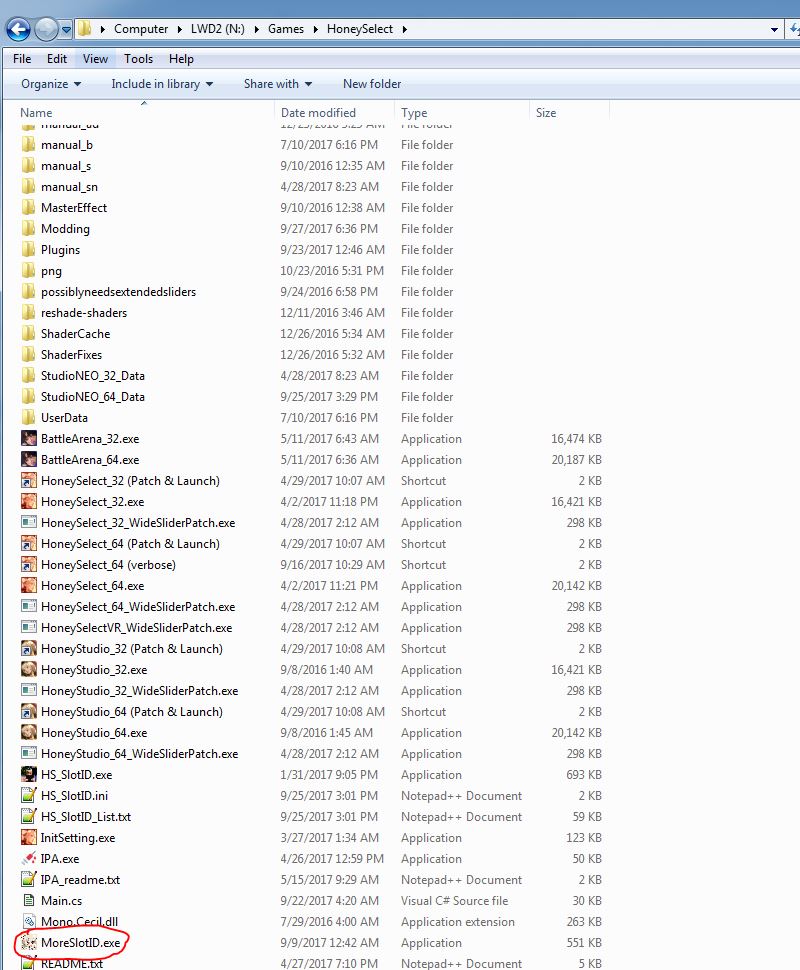Open the Help menu

[181, 59]
